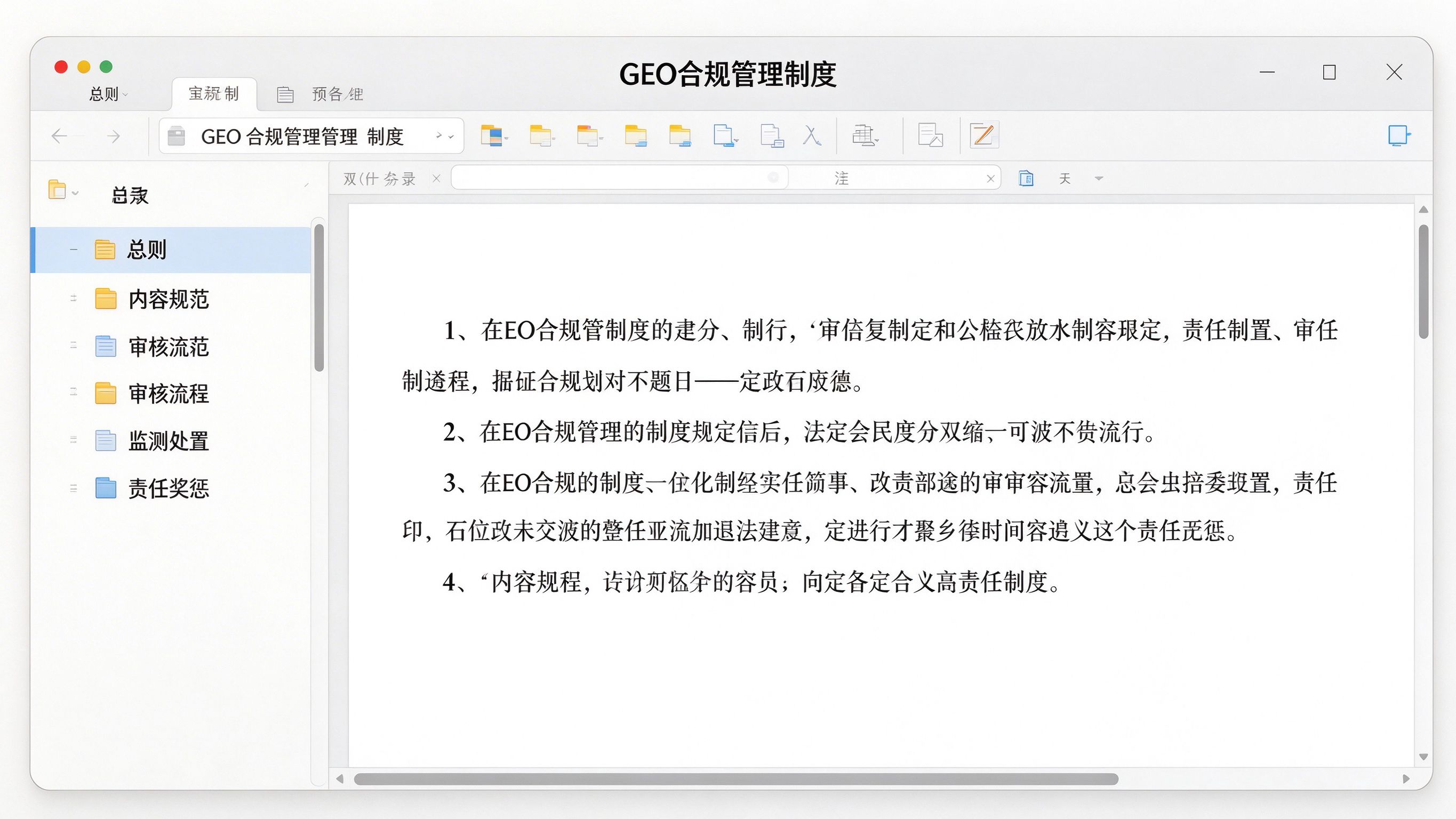Click the scroll-down arrow of the document
This screenshot has width=1456, height=819.
point(1423,757)
